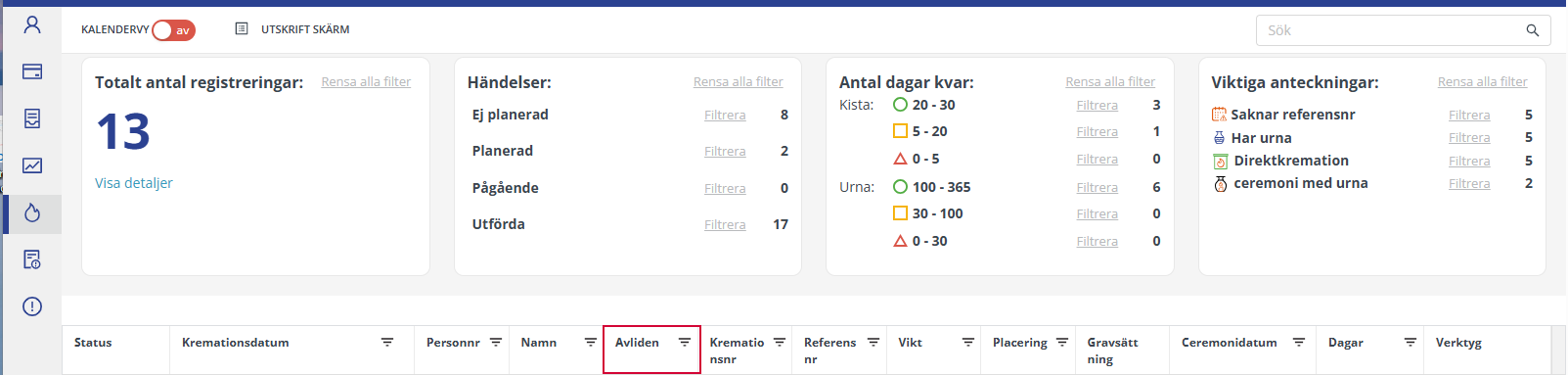Open the document list sidebar icon
The width and height of the screenshot is (1568, 375).
[32, 118]
